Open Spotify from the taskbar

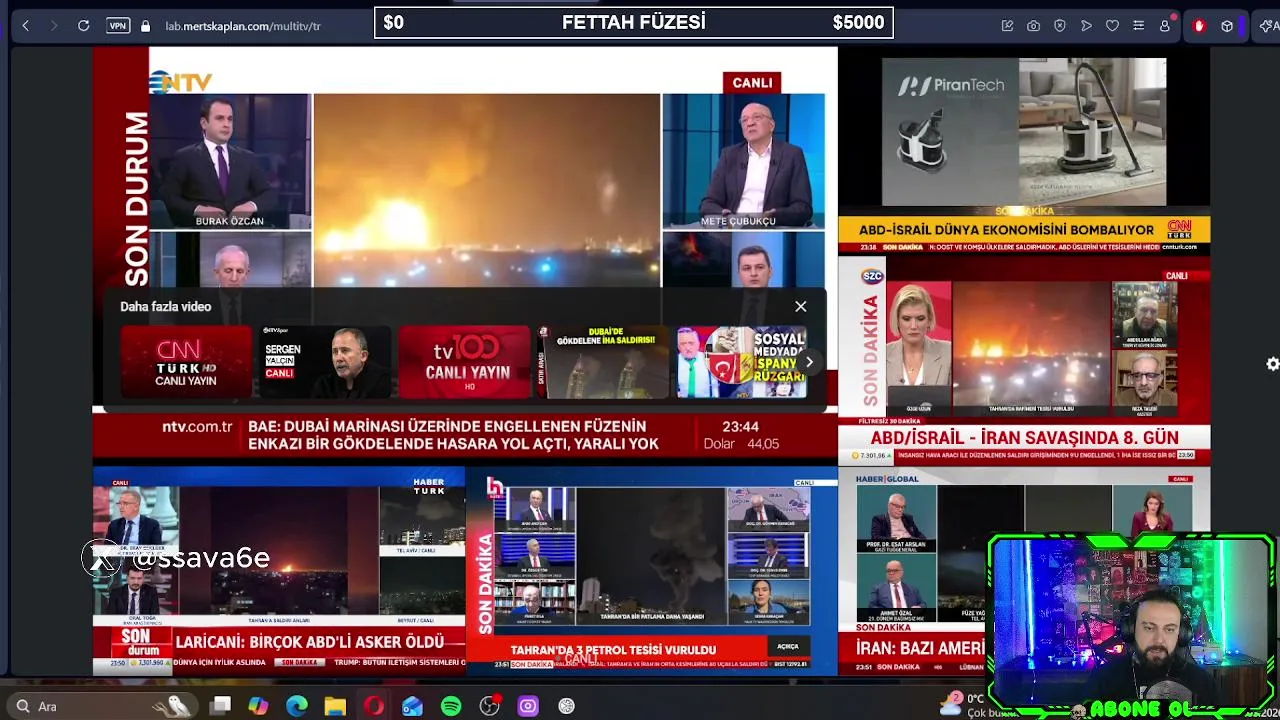(x=451, y=706)
